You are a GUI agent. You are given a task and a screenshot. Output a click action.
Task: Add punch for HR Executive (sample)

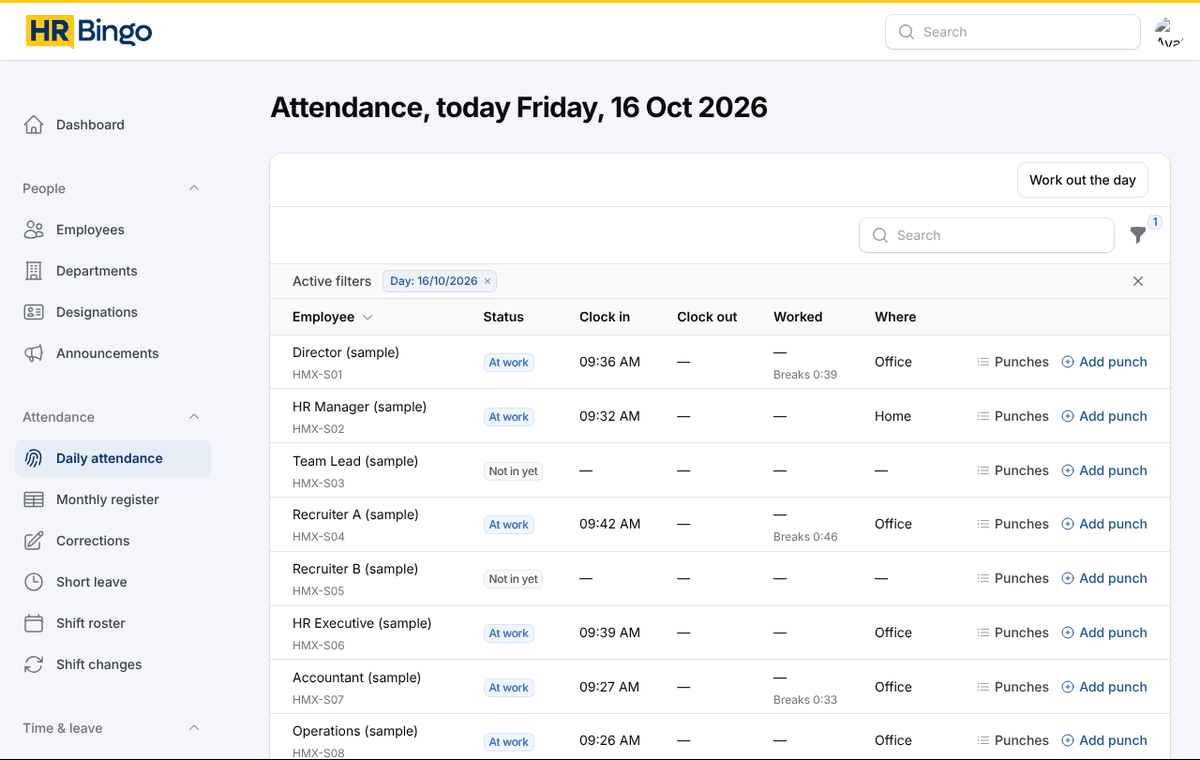[1104, 632]
